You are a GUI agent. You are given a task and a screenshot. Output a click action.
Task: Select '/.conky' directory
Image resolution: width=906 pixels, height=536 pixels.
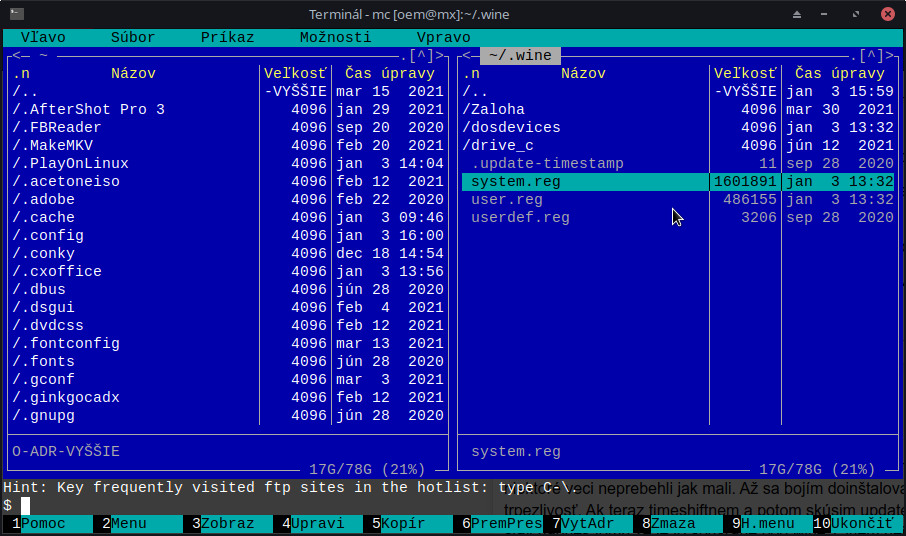tap(228, 253)
